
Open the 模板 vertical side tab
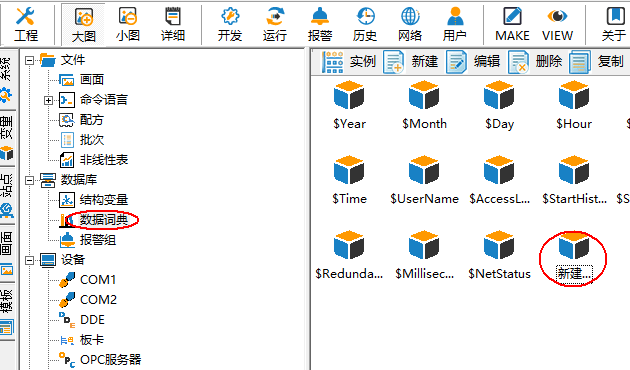(6, 312)
